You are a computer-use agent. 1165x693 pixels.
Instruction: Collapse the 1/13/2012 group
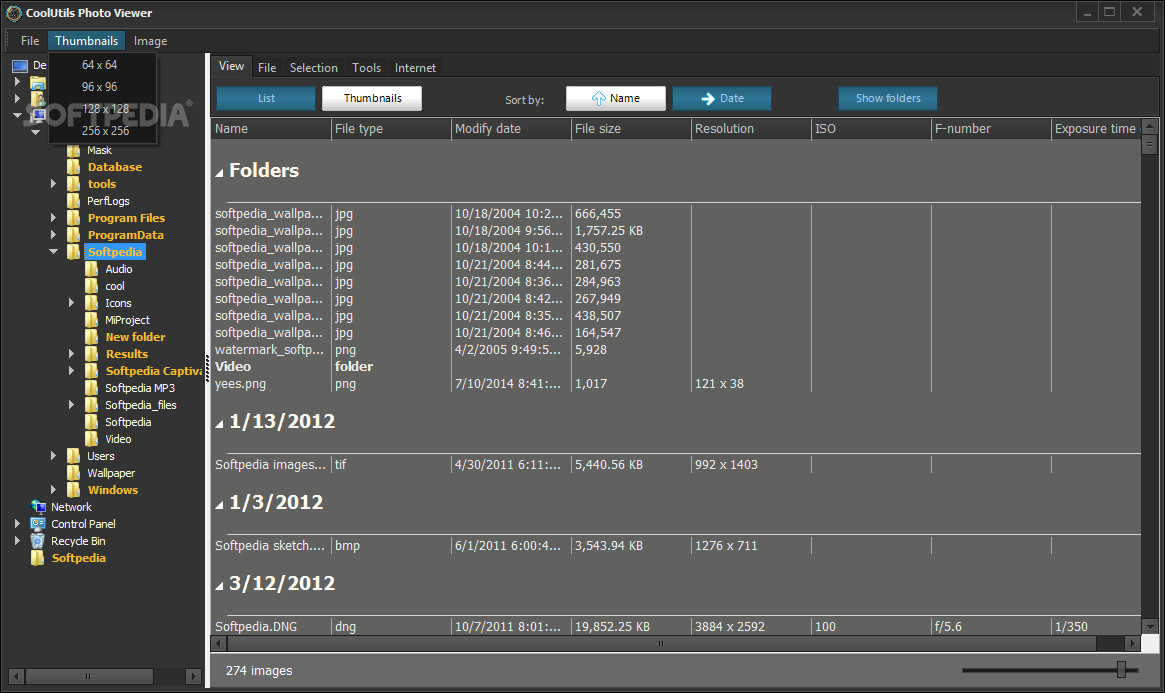(x=219, y=424)
